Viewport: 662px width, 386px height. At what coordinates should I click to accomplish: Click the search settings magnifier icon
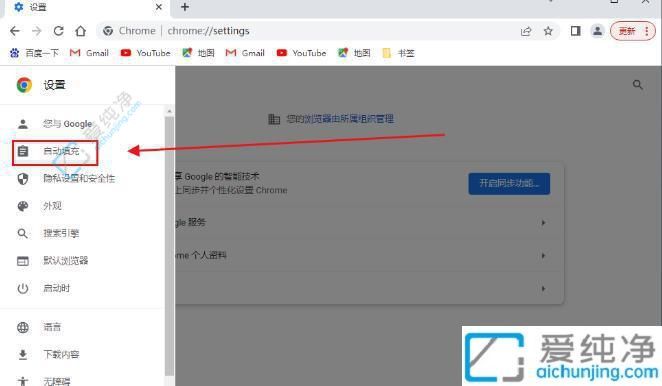pyautogui.click(x=638, y=85)
